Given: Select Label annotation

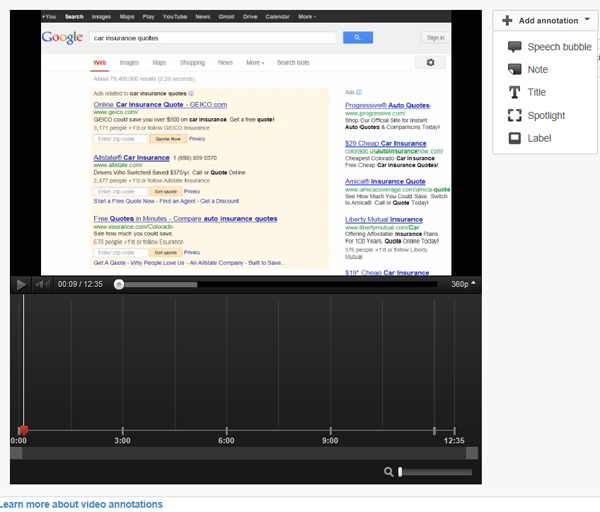Looking at the screenshot, I should 530,138.
